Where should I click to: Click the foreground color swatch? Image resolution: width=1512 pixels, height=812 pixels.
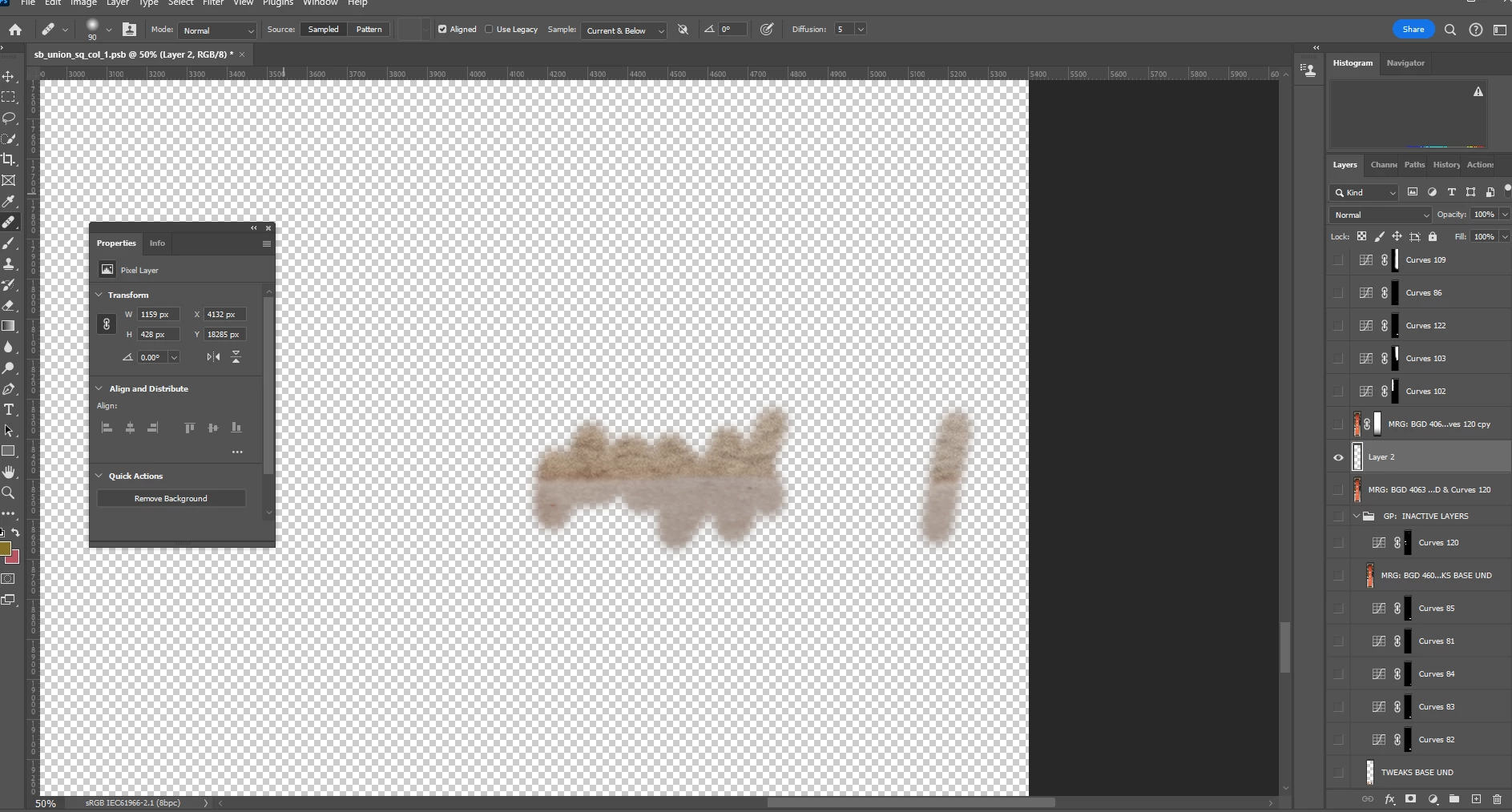[x=5, y=549]
